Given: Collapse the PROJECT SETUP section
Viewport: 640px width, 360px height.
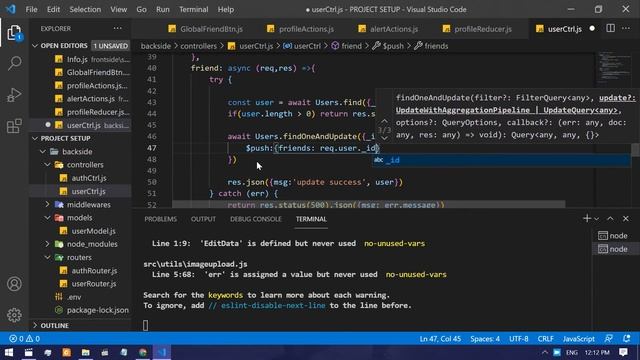Looking at the screenshot, I should 35,138.
